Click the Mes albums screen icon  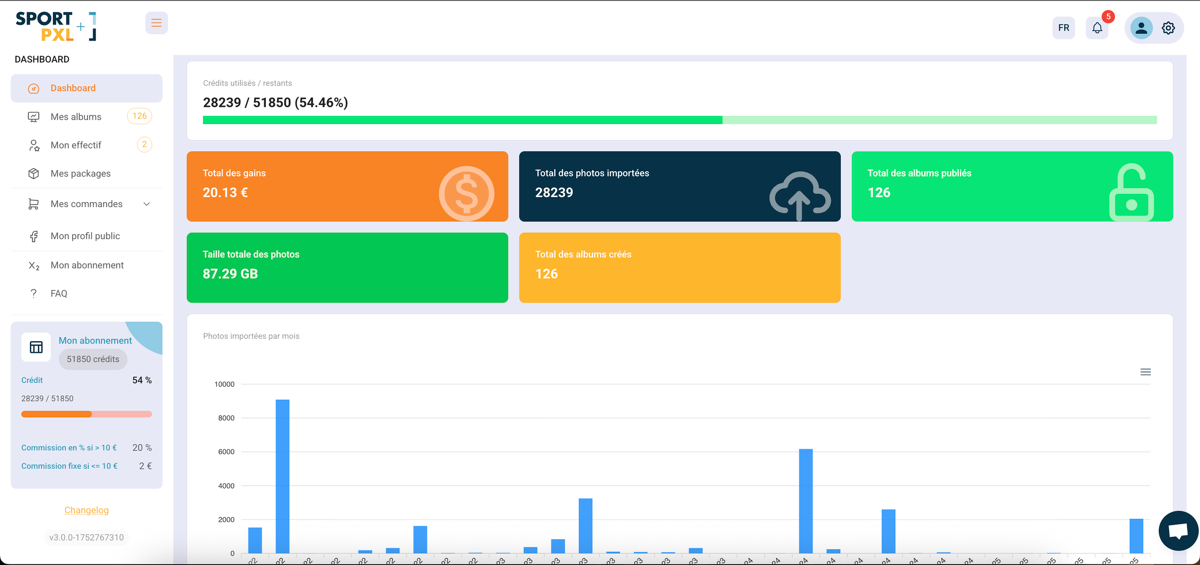(x=34, y=117)
